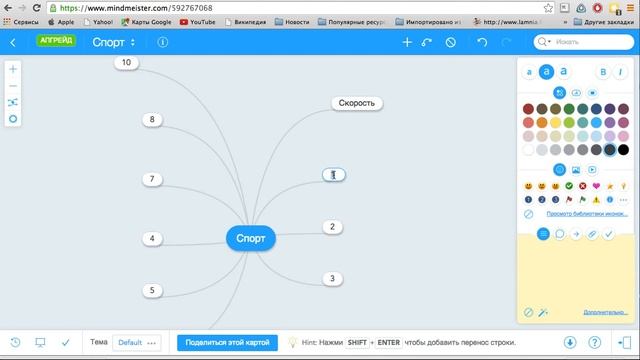Pick the yellow color swatch
The width and height of the screenshot is (640, 360).
[556, 122]
